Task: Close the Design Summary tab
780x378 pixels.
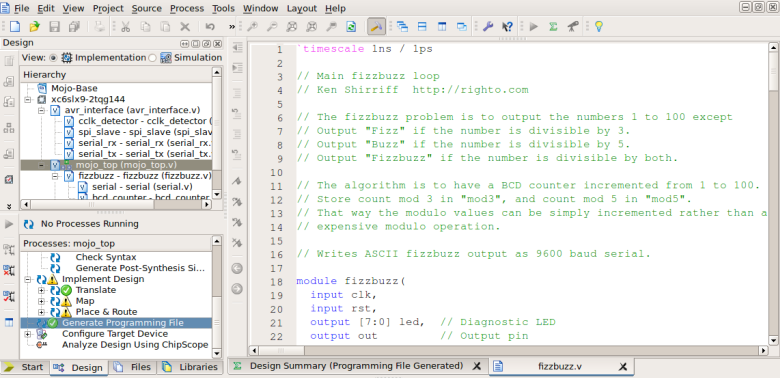Action: [x=476, y=366]
